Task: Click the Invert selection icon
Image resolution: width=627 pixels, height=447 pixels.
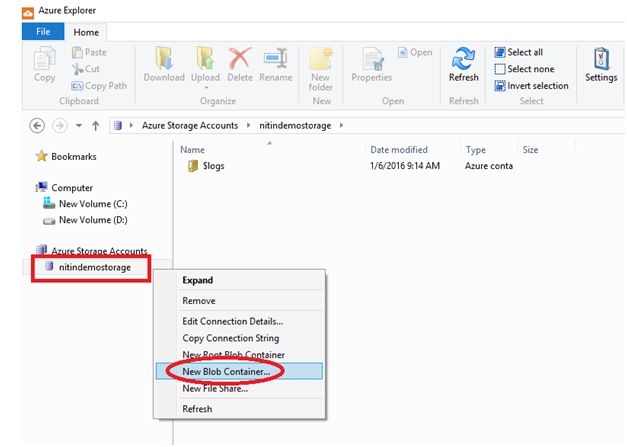Action: [500, 86]
